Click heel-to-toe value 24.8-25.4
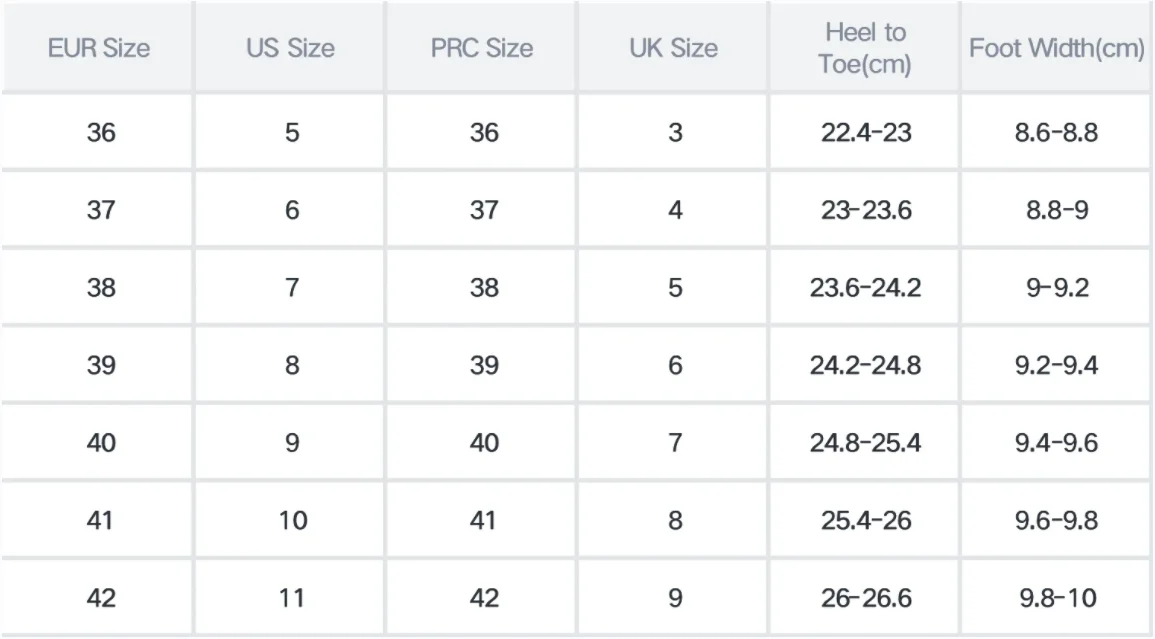Screen dimensions: 1155x639 (x=865, y=442)
